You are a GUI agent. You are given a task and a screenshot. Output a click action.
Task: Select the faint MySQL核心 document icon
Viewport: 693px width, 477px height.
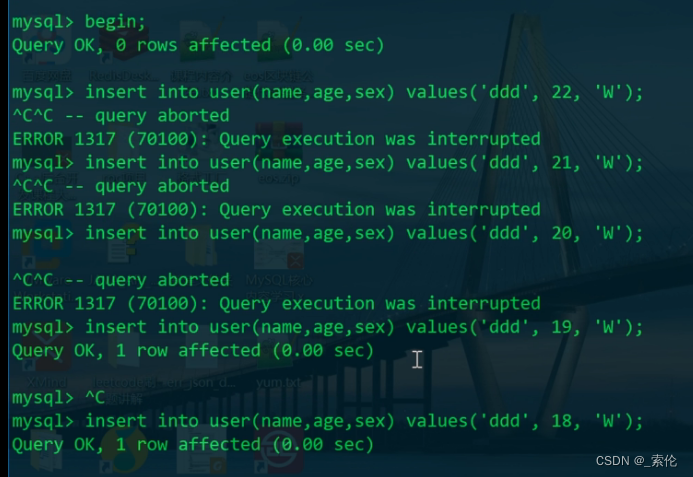tap(278, 272)
